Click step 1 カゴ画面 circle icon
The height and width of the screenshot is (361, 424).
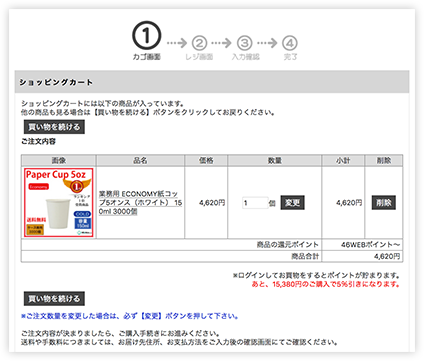tap(146, 36)
